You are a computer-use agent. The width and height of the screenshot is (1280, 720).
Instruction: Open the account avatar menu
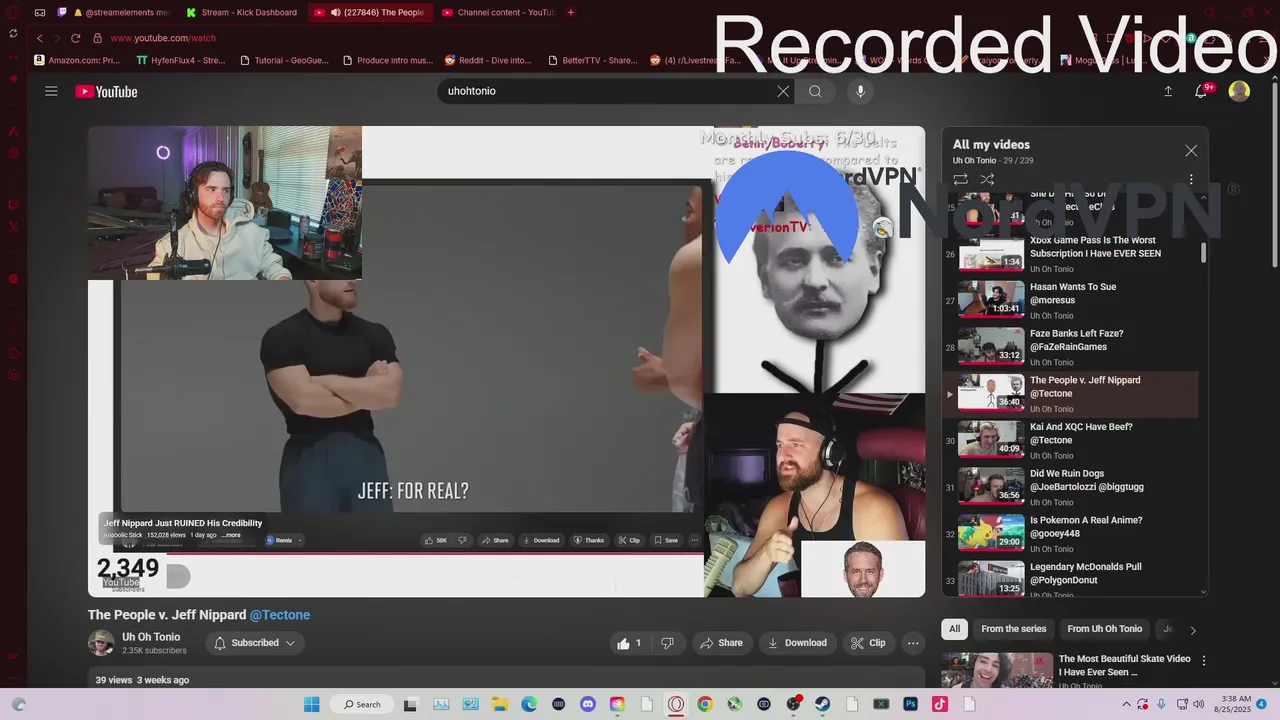(1239, 91)
